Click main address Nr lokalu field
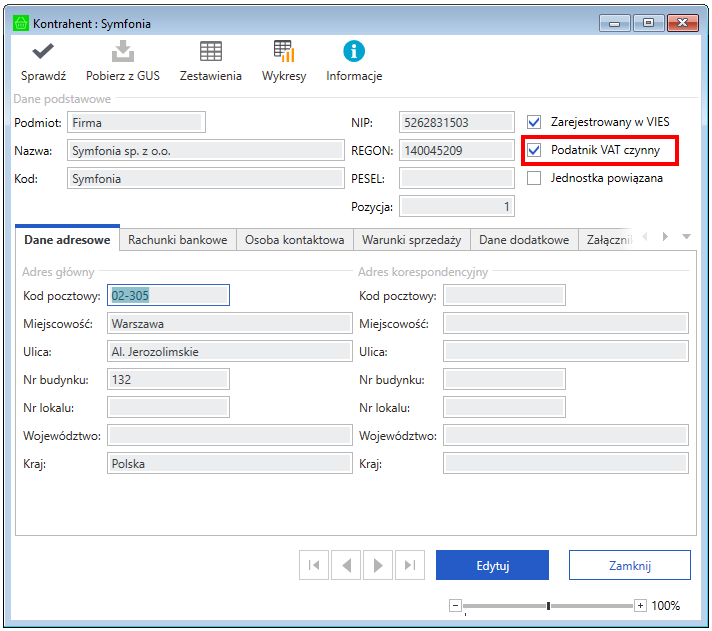Screen dimensions: 712x631 tap(168, 407)
